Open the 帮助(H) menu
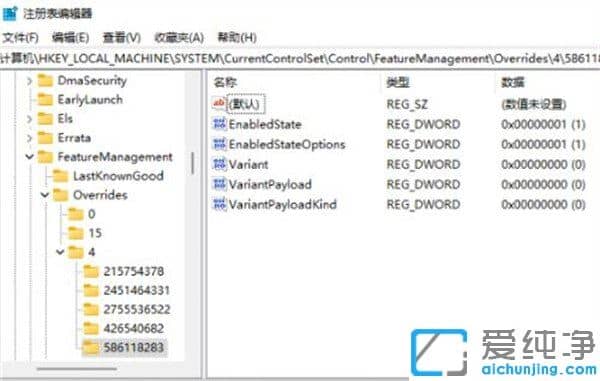This screenshot has height=381, width=600. click(237, 37)
